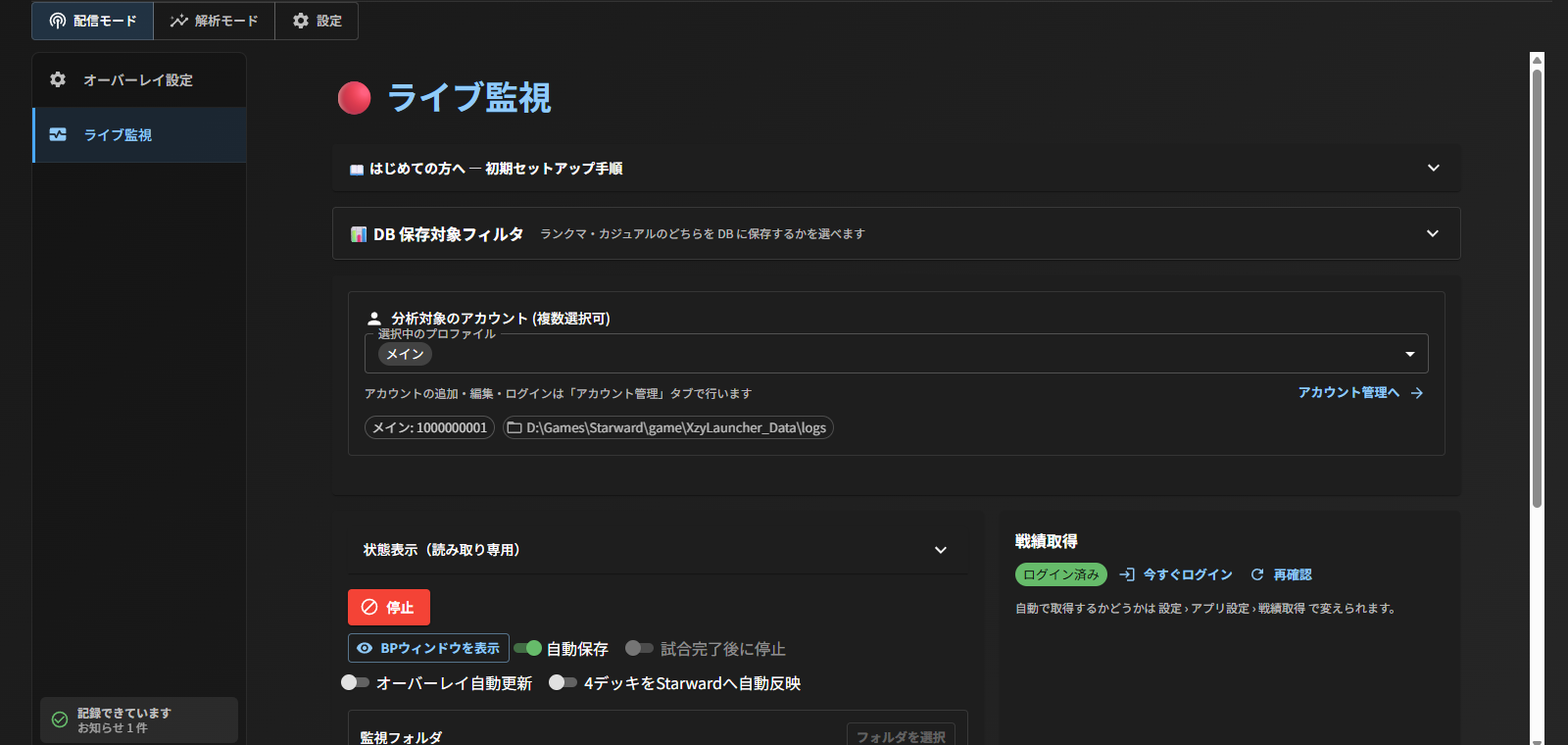1568x745 pixels.
Task: Collapse the 状態表示（読み取り専用） chevron
Action: click(x=941, y=550)
